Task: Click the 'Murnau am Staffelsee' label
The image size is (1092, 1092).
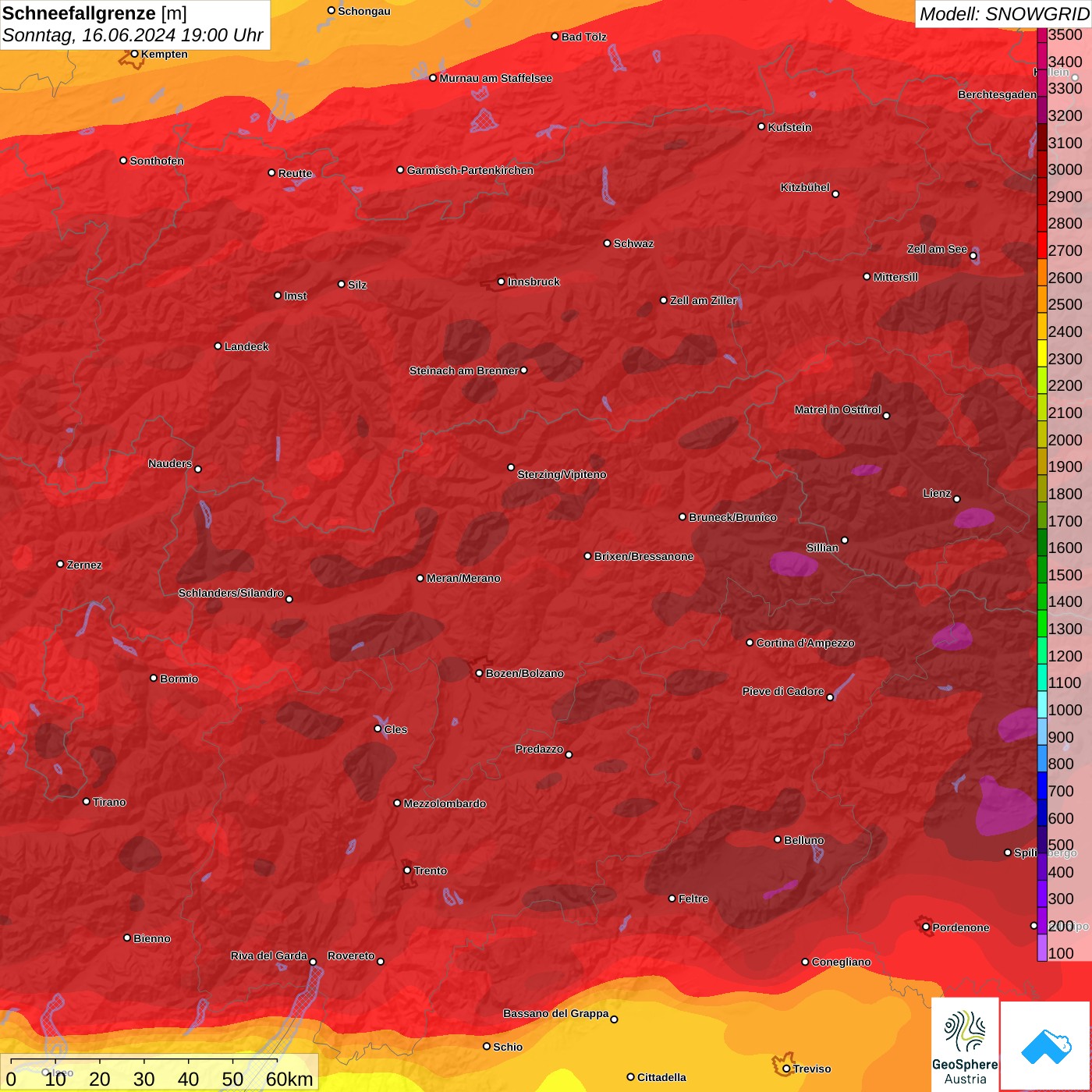Action: tap(495, 78)
